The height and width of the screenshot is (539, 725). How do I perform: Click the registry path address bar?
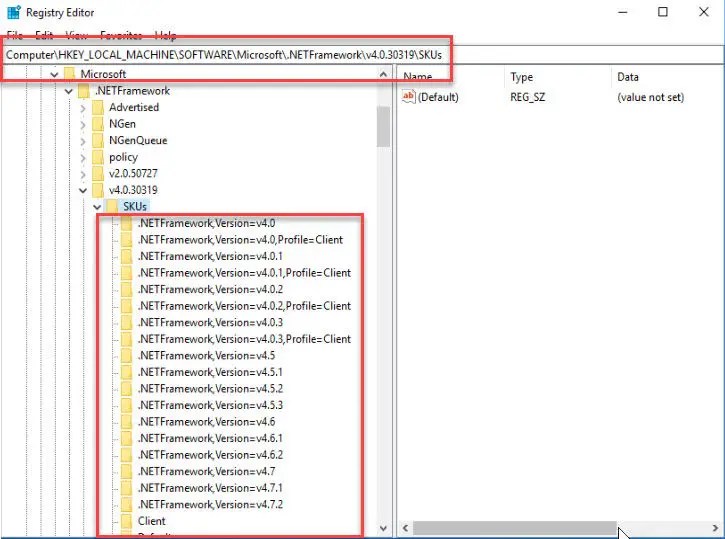coord(362,55)
